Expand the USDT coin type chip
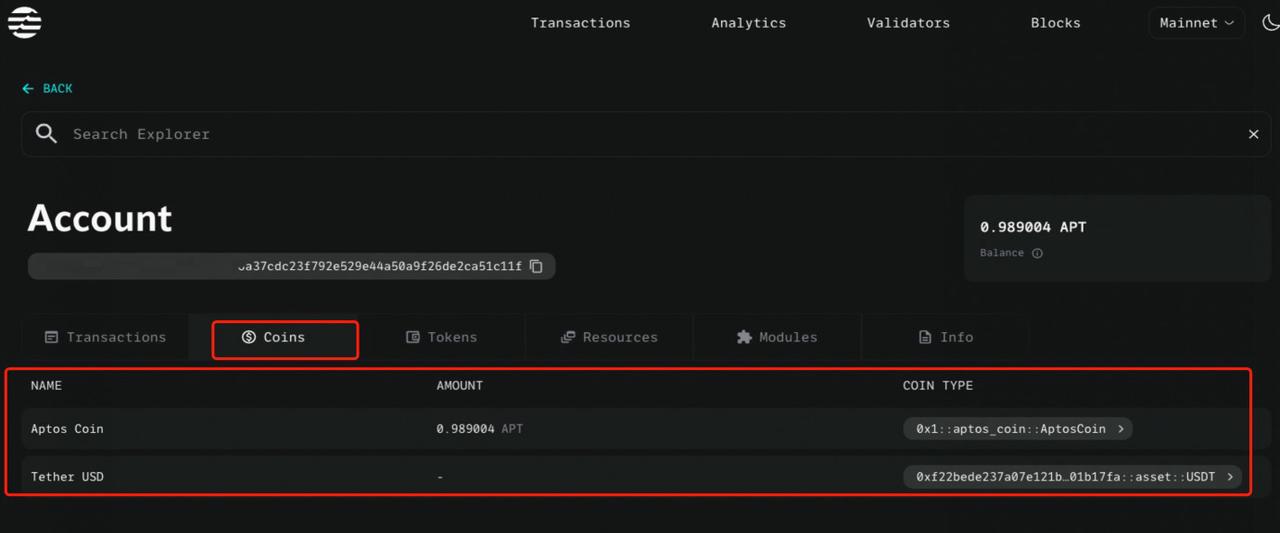The height and width of the screenshot is (533, 1280). pos(1073,477)
